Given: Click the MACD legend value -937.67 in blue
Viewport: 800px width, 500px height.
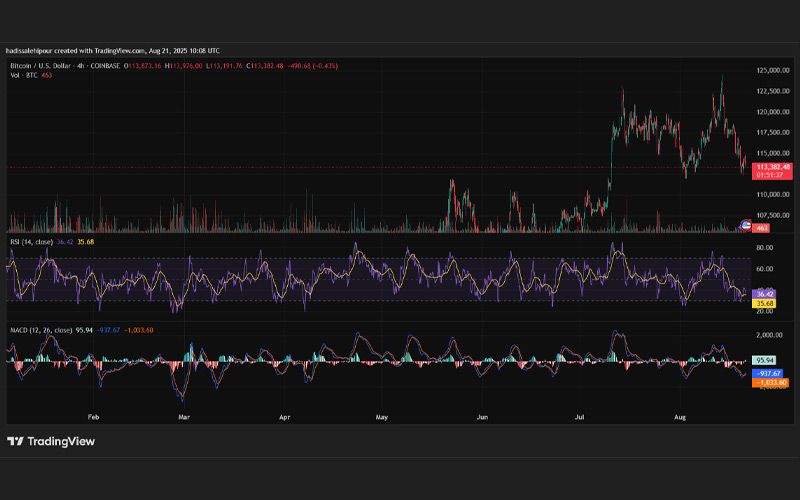Looking at the screenshot, I should [x=109, y=330].
